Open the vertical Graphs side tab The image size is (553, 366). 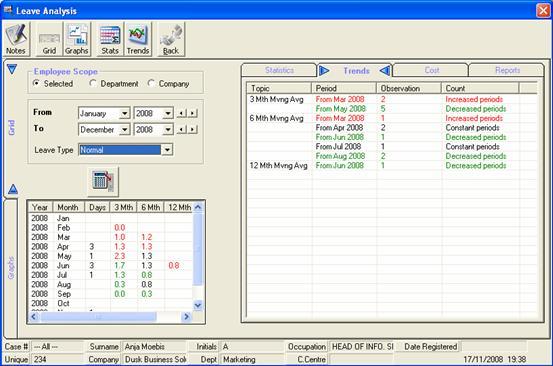coord(11,268)
